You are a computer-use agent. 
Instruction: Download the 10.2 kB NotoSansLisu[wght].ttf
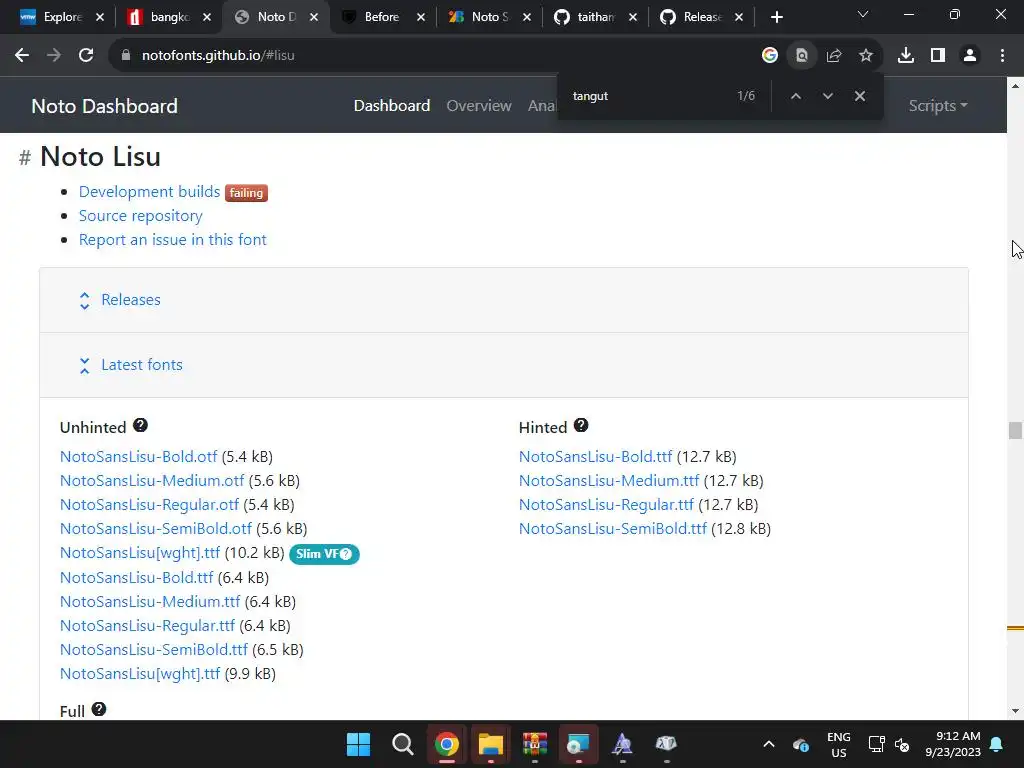coord(140,553)
